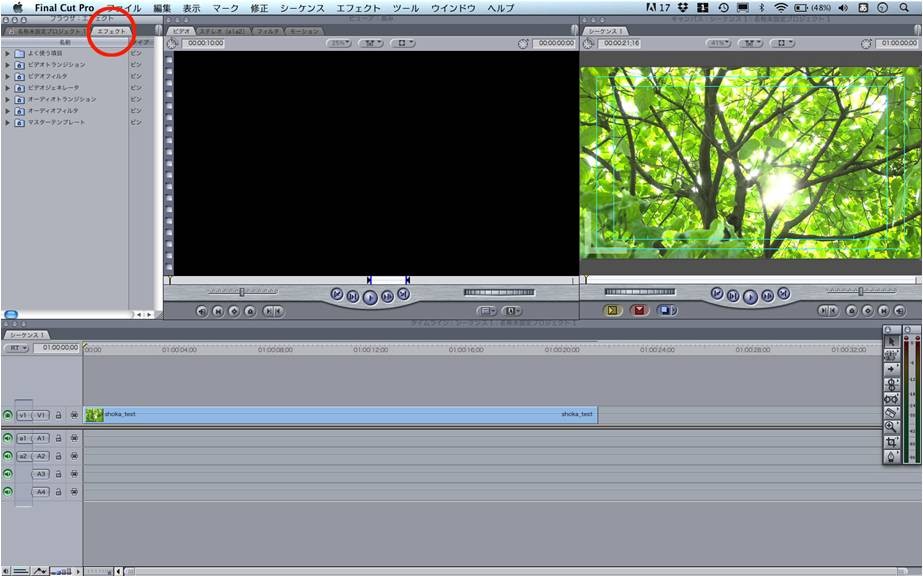
Task: Open the シーケンス menu in menu bar
Action: (x=302, y=8)
